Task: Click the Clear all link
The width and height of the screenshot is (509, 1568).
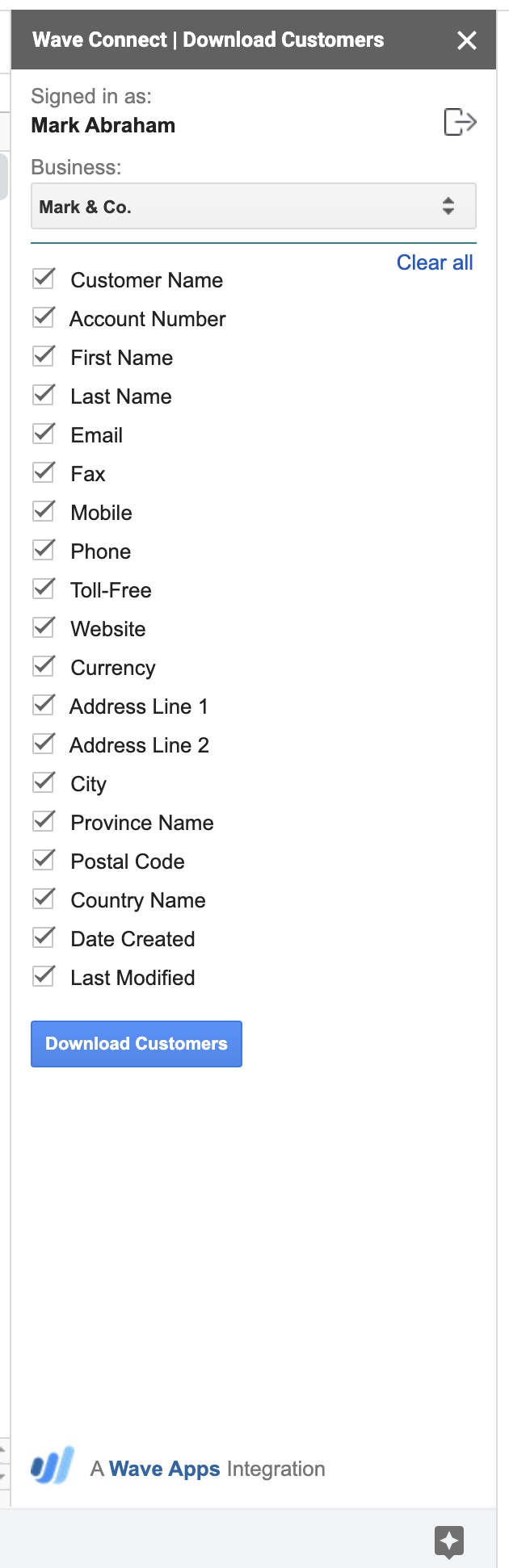Action: pos(435,262)
